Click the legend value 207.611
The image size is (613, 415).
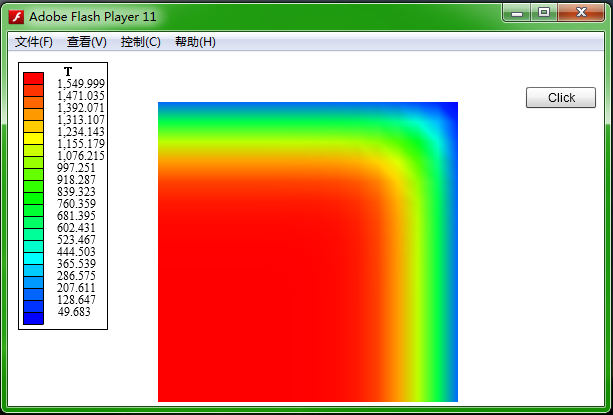point(76,288)
